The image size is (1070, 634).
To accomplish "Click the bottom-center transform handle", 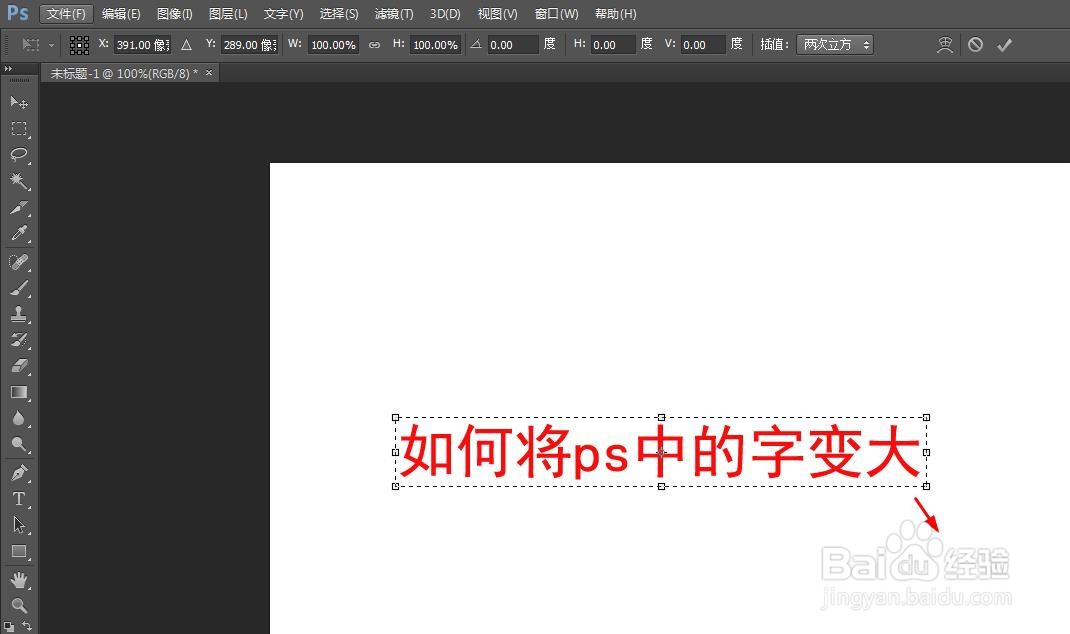I will coord(661,486).
